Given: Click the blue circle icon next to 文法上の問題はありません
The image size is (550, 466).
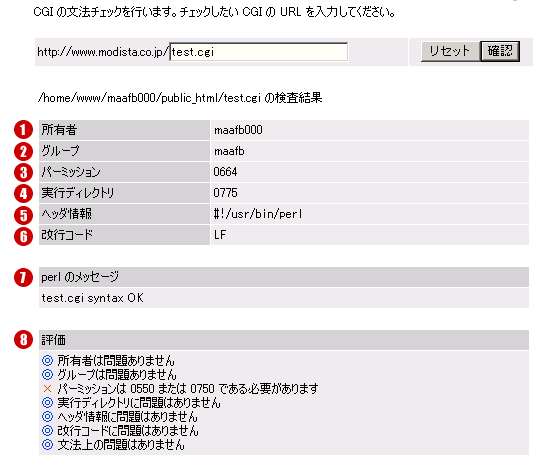Looking at the screenshot, I should click(47, 445).
